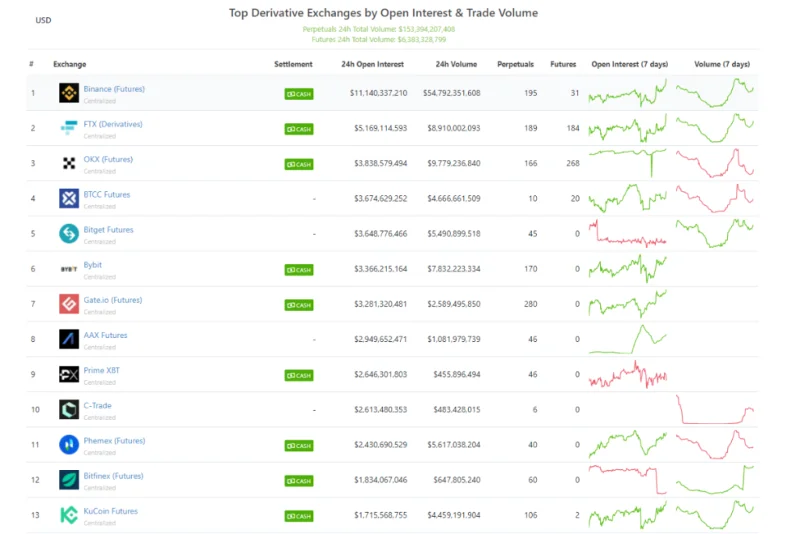Sort by the Settlement column header
The width and height of the screenshot is (800, 534).
pyautogui.click(x=293, y=64)
